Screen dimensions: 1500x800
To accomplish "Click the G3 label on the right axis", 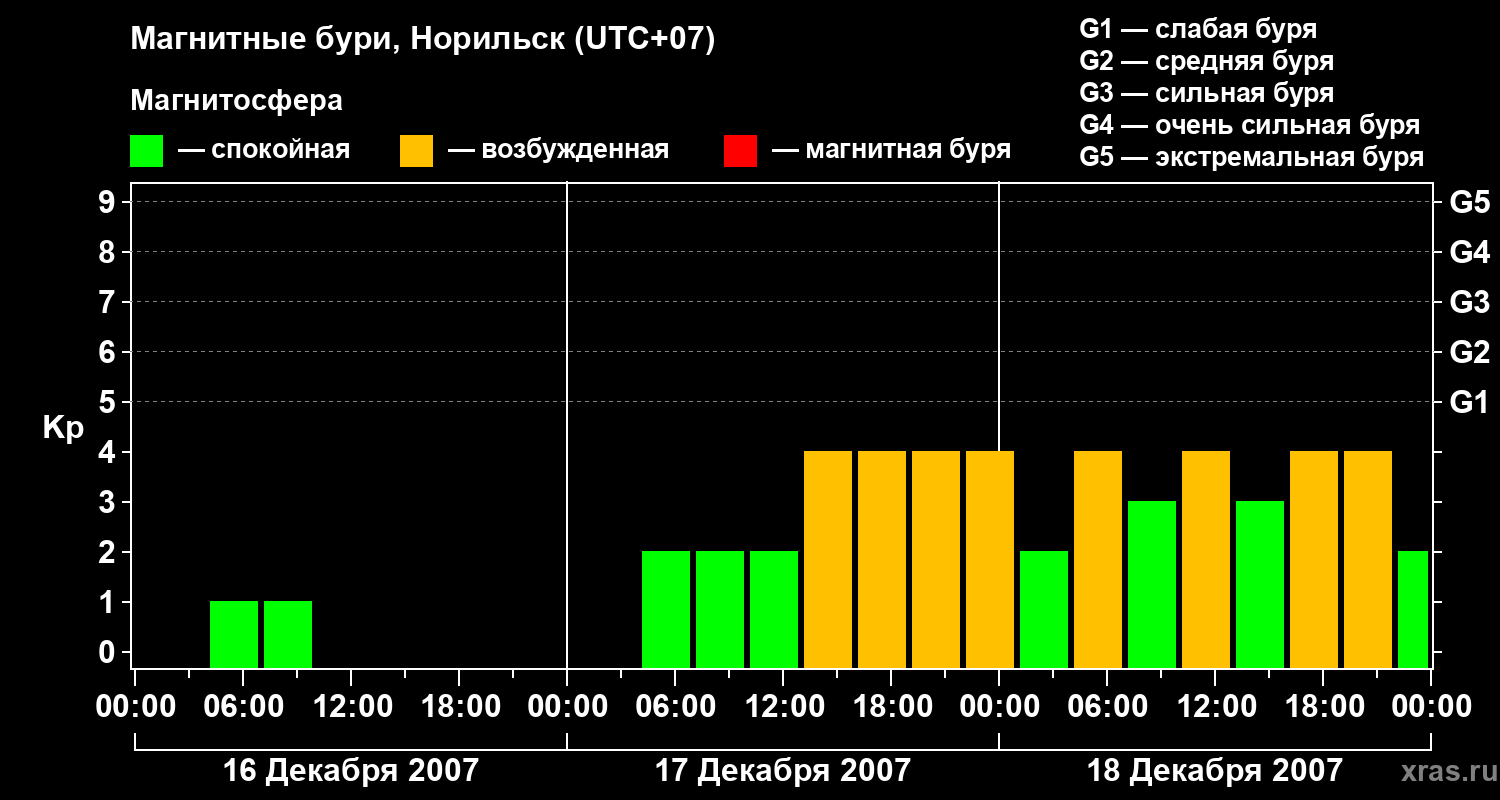I will click(1470, 302).
